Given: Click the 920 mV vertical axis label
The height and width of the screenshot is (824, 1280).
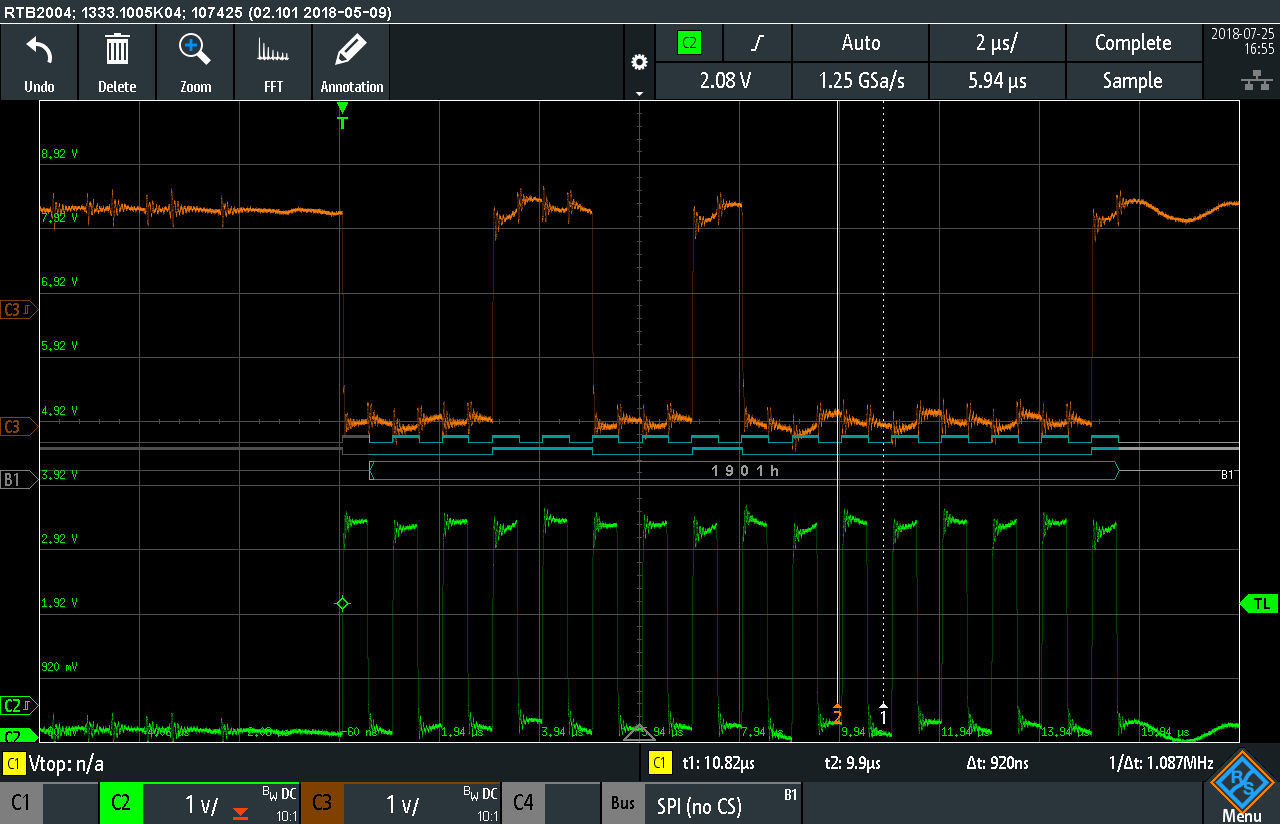Looking at the screenshot, I should coord(59,666).
